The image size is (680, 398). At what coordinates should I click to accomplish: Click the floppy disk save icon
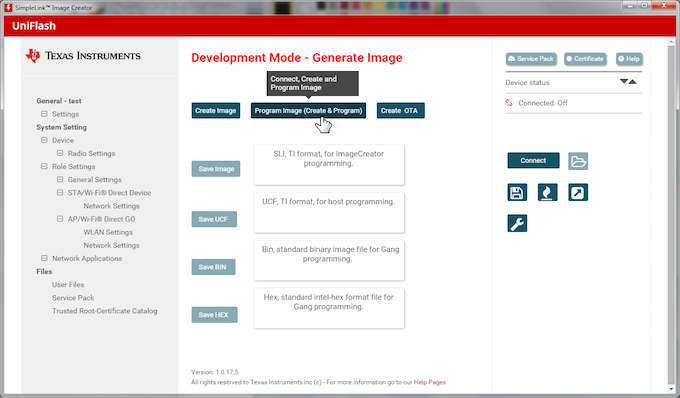(x=517, y=192)
